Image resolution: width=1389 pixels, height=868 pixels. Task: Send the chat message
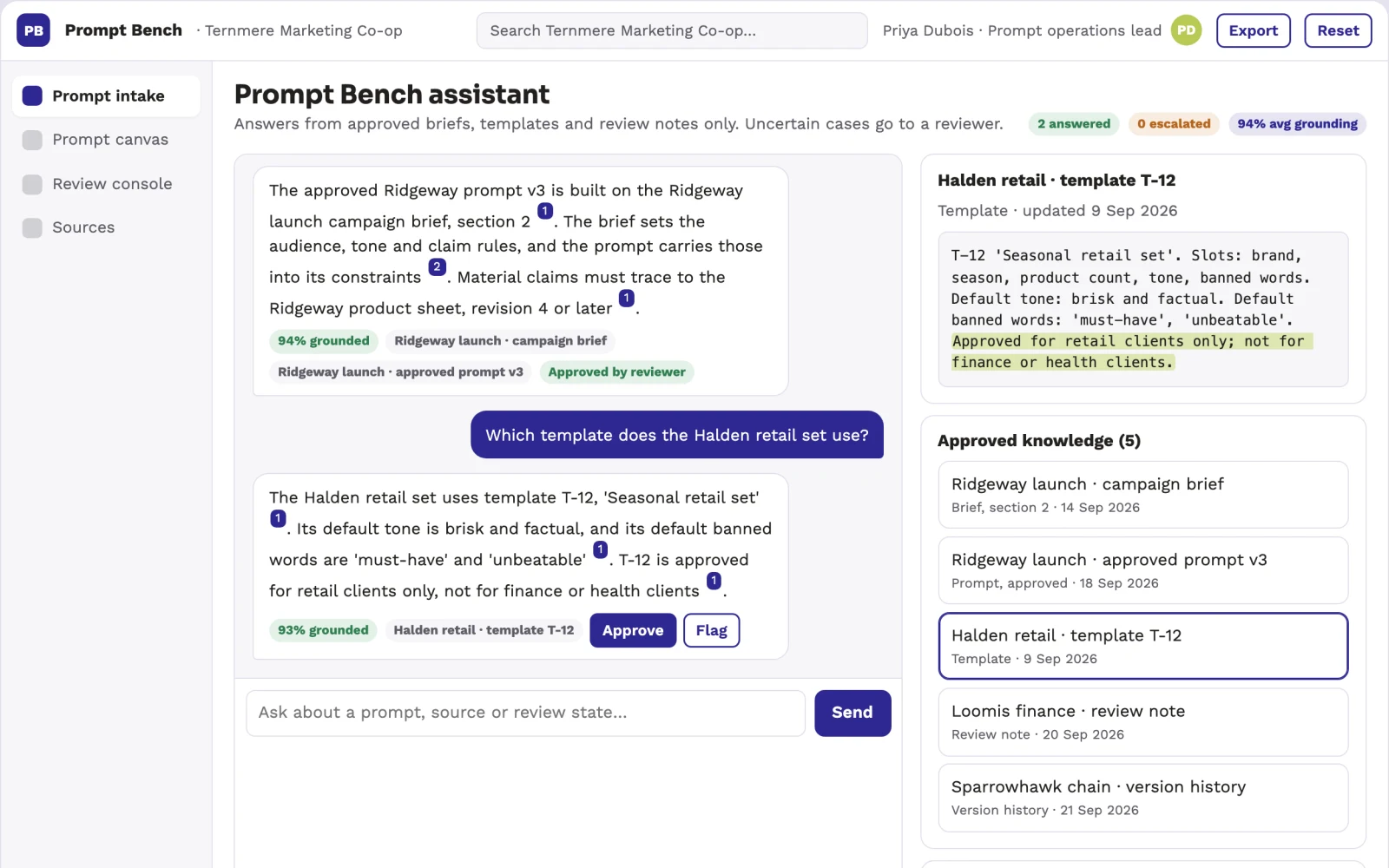(x=852, y=713)
